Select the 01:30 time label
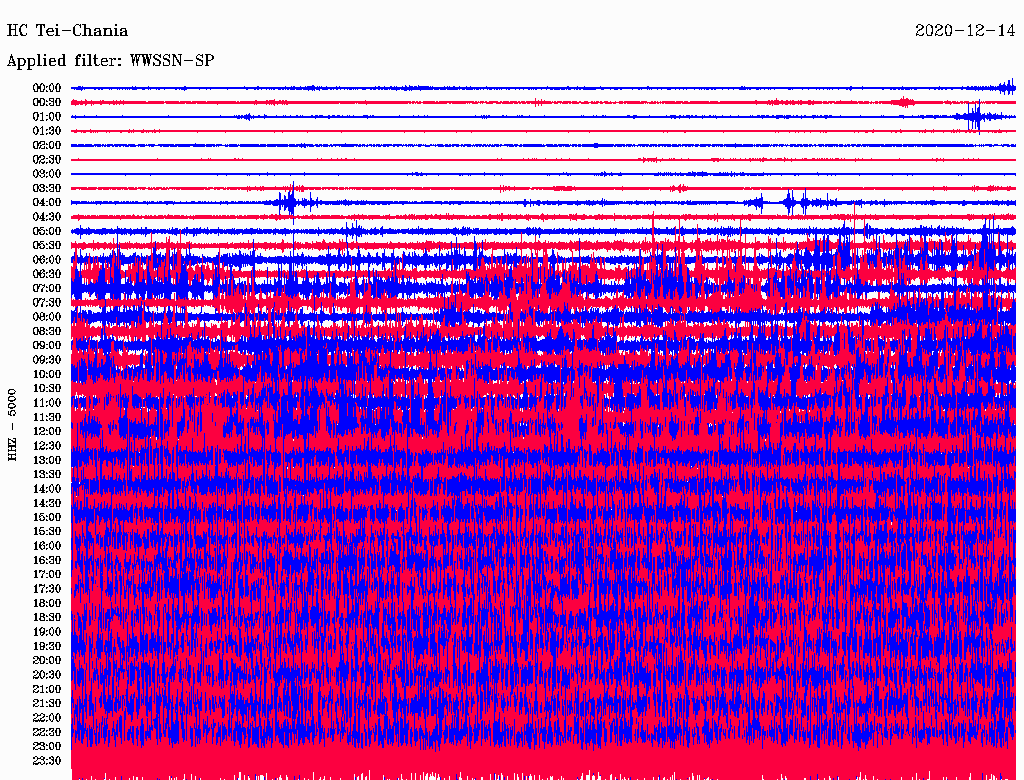 [x=47, y=131]
